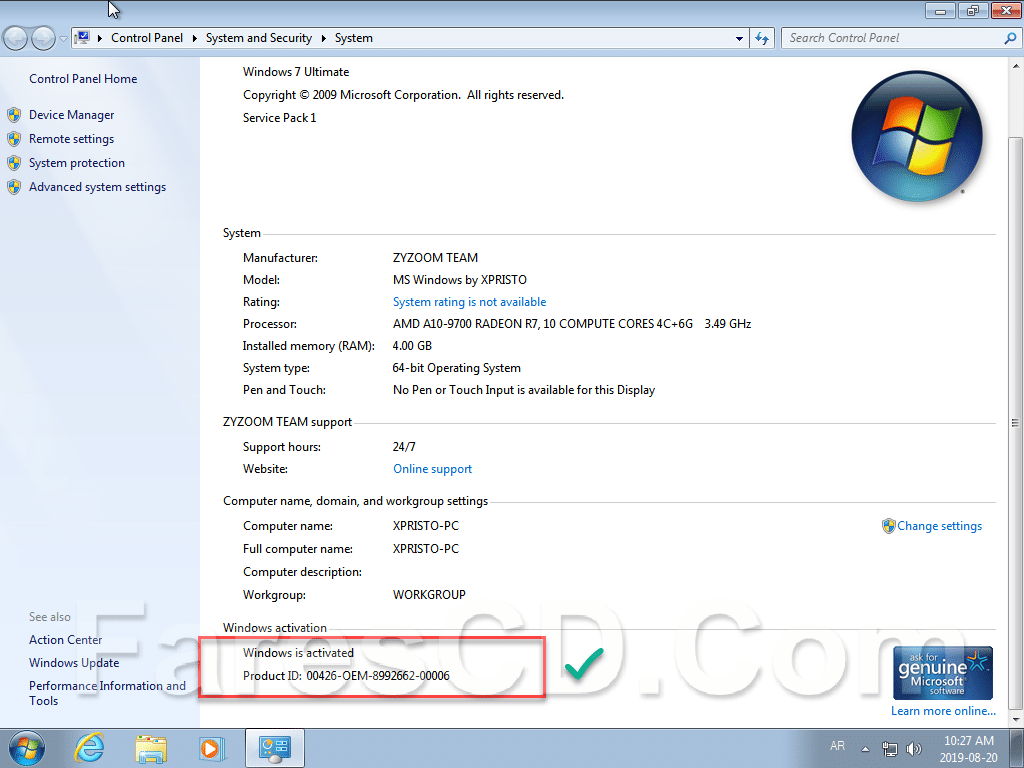Launch Internet Explorer from taskbar
Screen dimensions: 1024x768
[88, 748]
